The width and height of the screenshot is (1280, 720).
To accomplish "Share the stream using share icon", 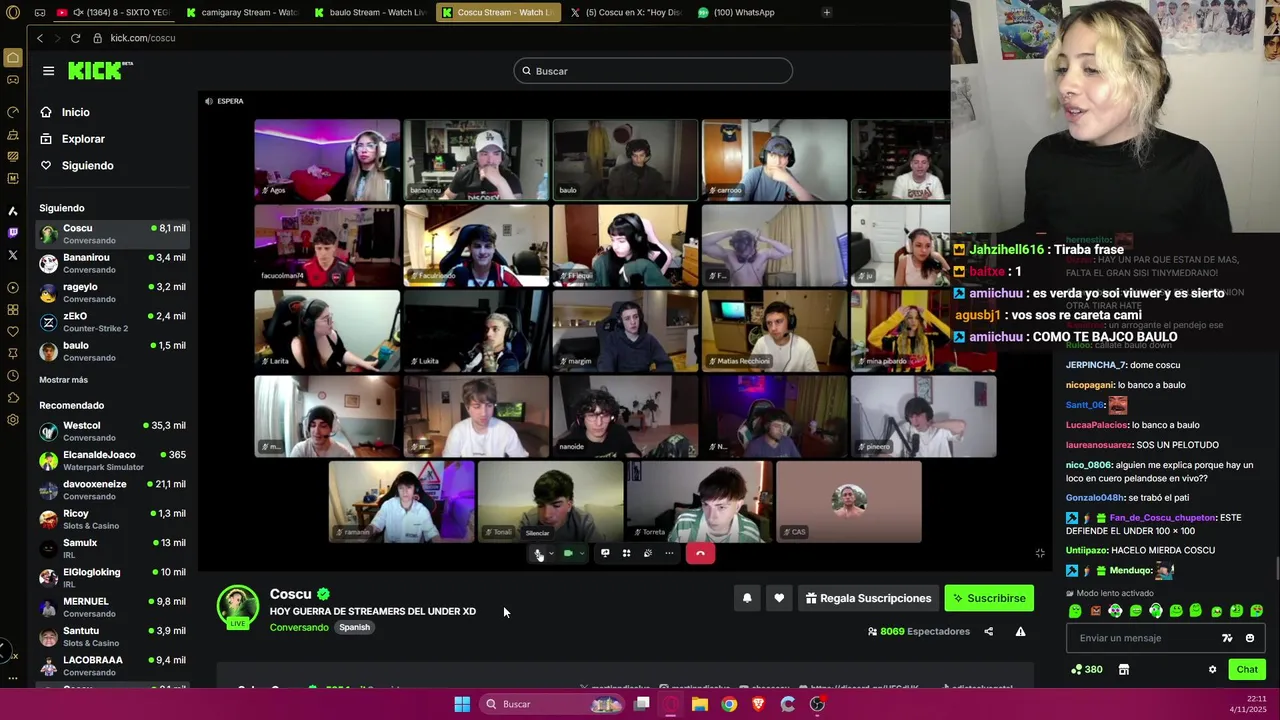I will coord(988,631).
